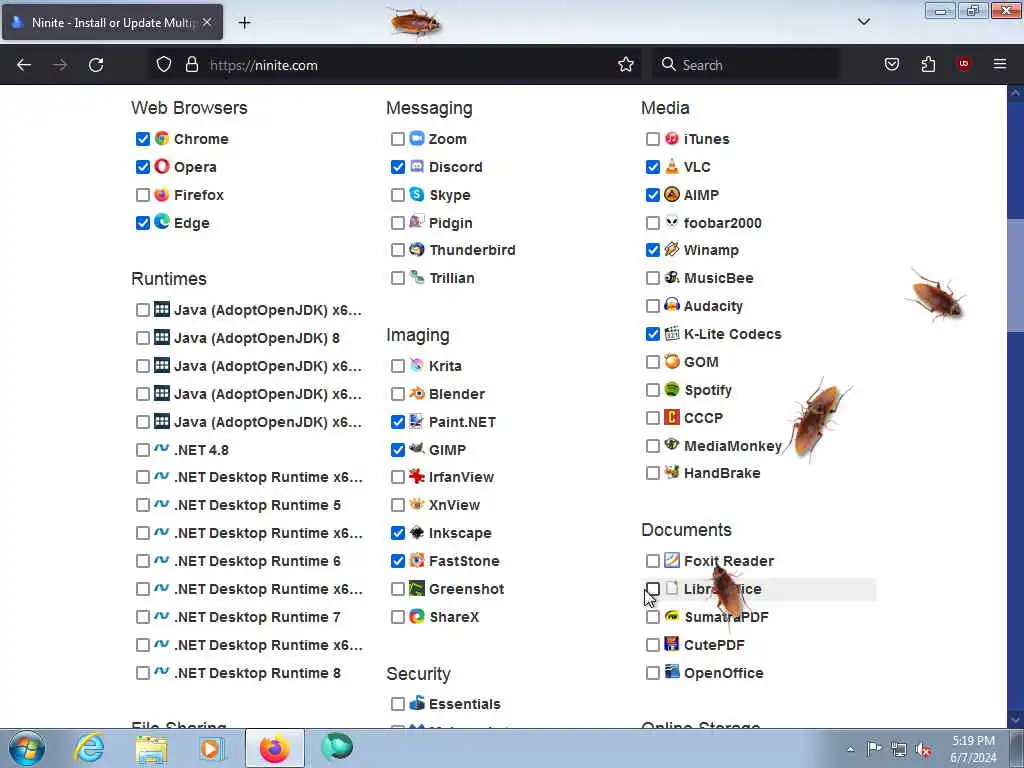Show hidden system tray icons arrow
This screenshot has height=768, width=1024.
coord(850,750)
